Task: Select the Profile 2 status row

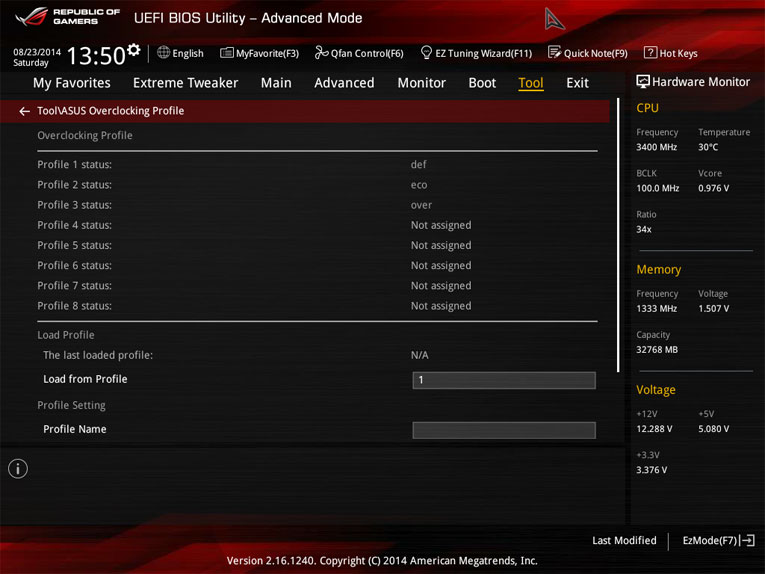Action: click(317, 185)
